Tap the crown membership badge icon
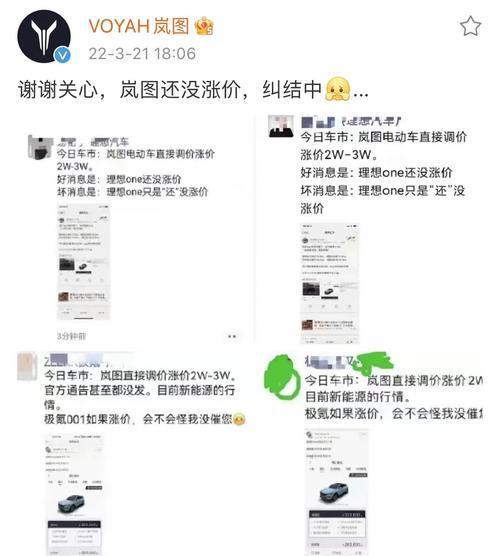 (204, 26)
